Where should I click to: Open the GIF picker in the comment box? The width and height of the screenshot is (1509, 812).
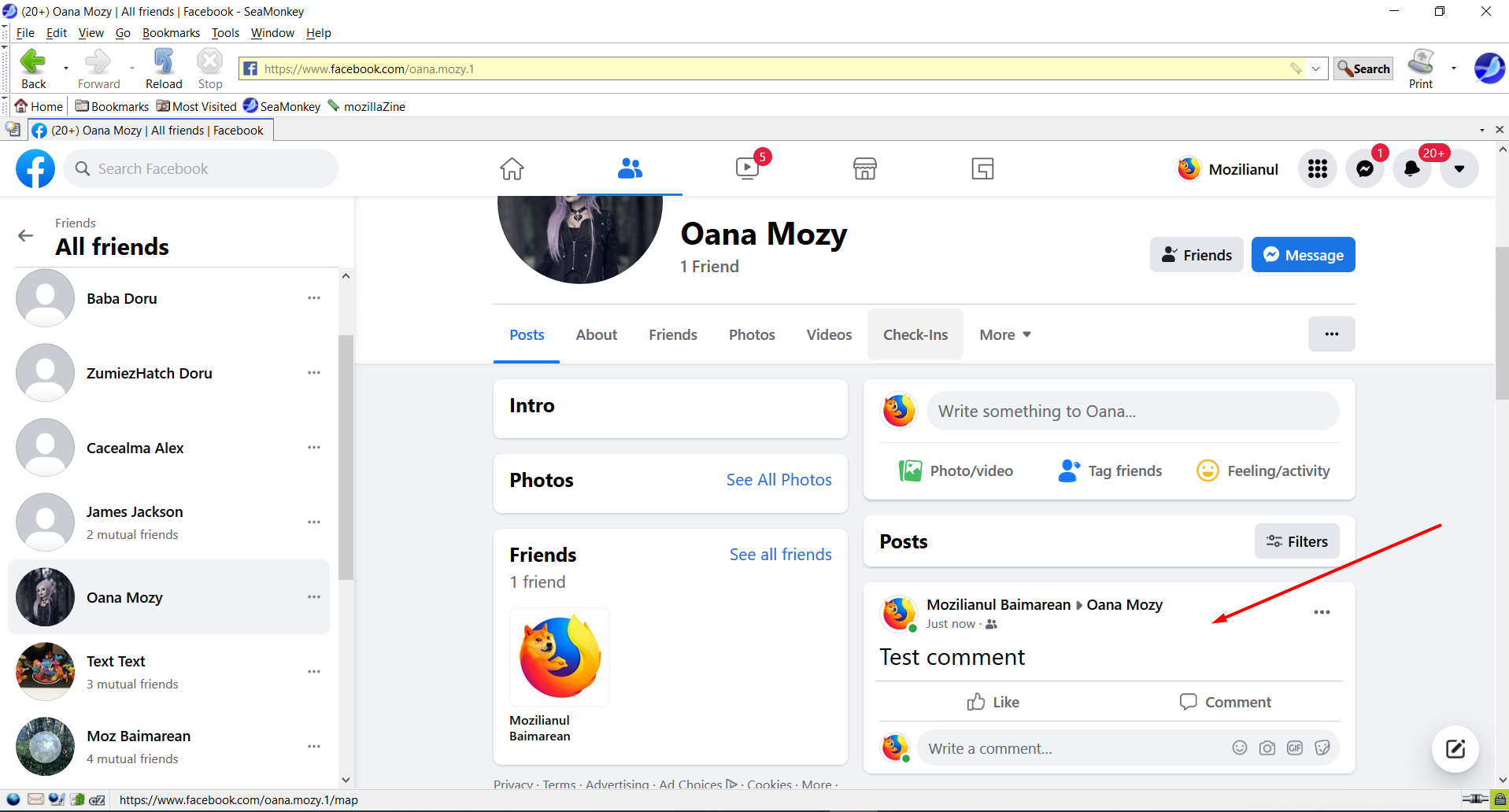tap(1294, 747)
